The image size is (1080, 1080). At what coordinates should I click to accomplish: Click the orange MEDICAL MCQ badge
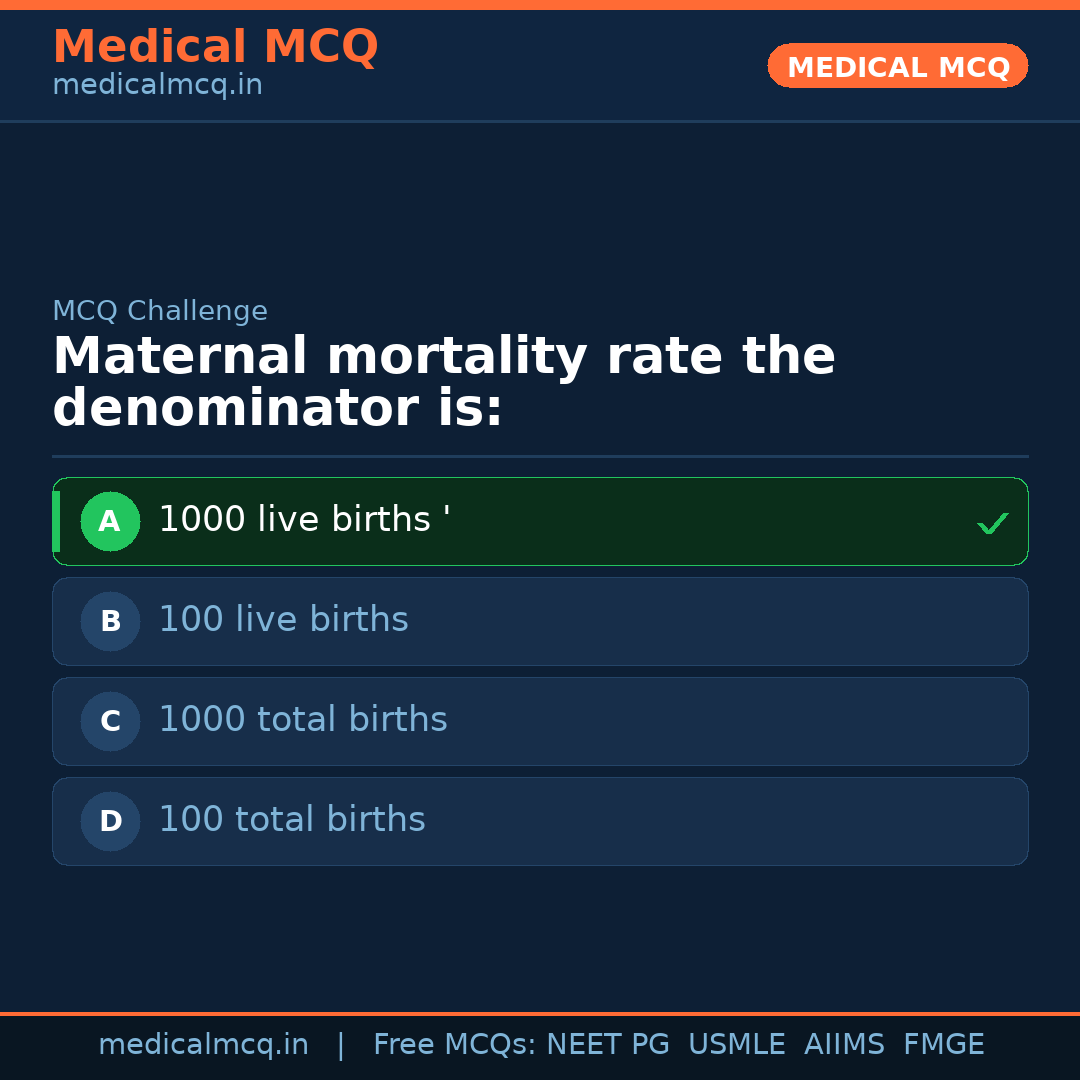[x=897, y=66]
